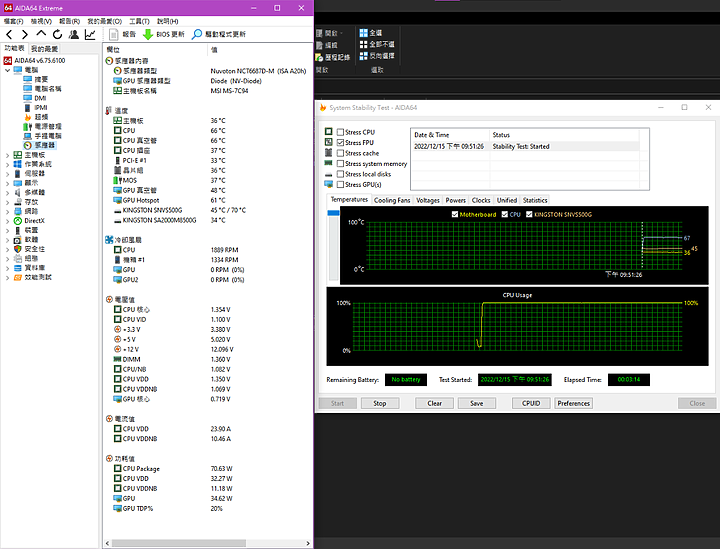The image size is (720, 549).
Task: Open the 檔案(F) file menu
Action: pyautogui.click(x=13, y=21)
